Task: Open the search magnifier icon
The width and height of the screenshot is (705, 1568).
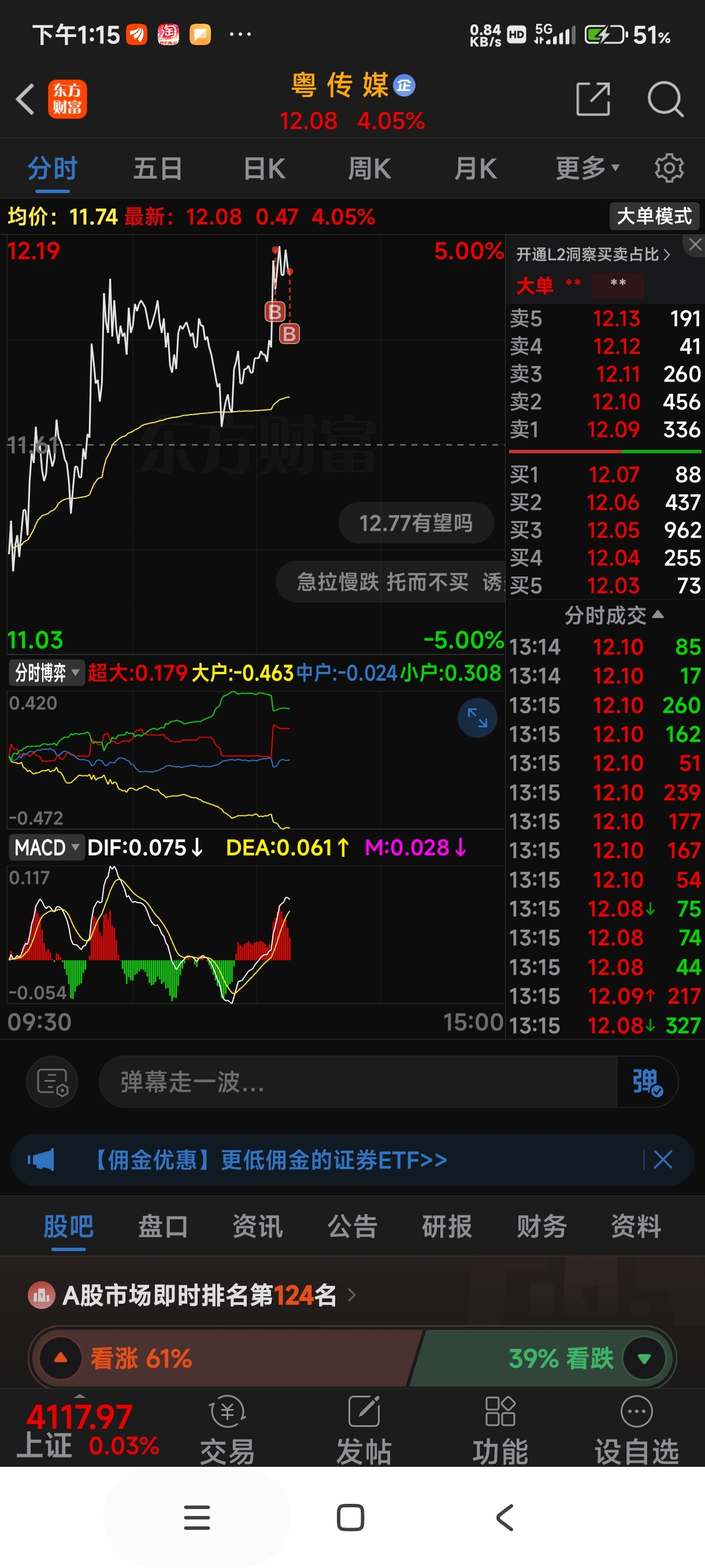Action: pyautogui.click(x=666, y=99)
